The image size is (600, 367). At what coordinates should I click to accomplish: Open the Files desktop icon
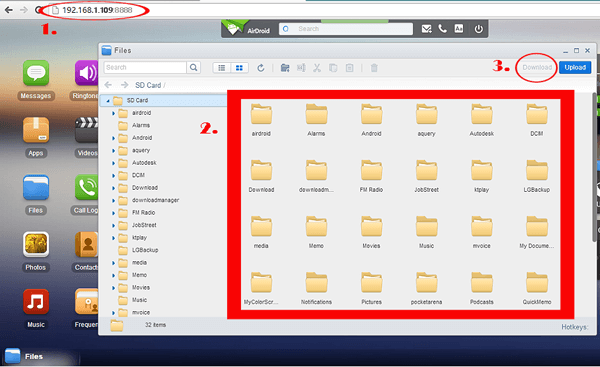coord(36,188)
